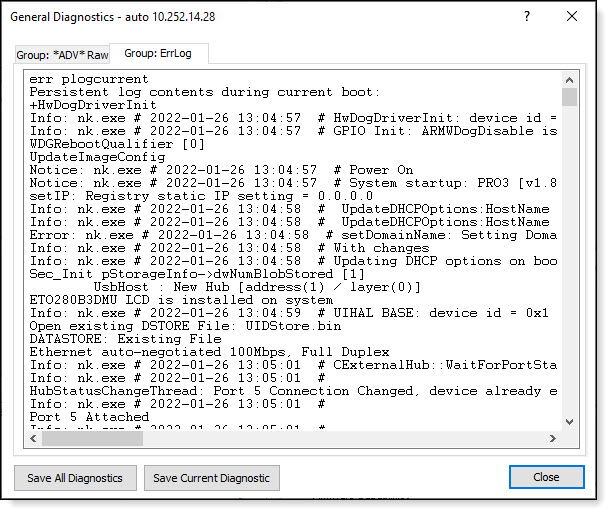Screen dimensions: 612x515
Task: Click the 'Notice: Power On' log entry
Action: (x=221, y=170)
